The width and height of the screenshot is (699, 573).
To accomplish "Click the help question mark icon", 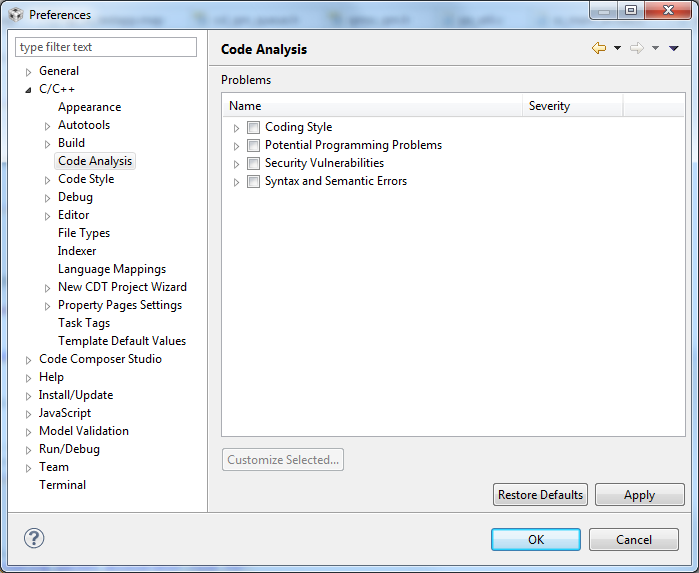I will 34,539.
